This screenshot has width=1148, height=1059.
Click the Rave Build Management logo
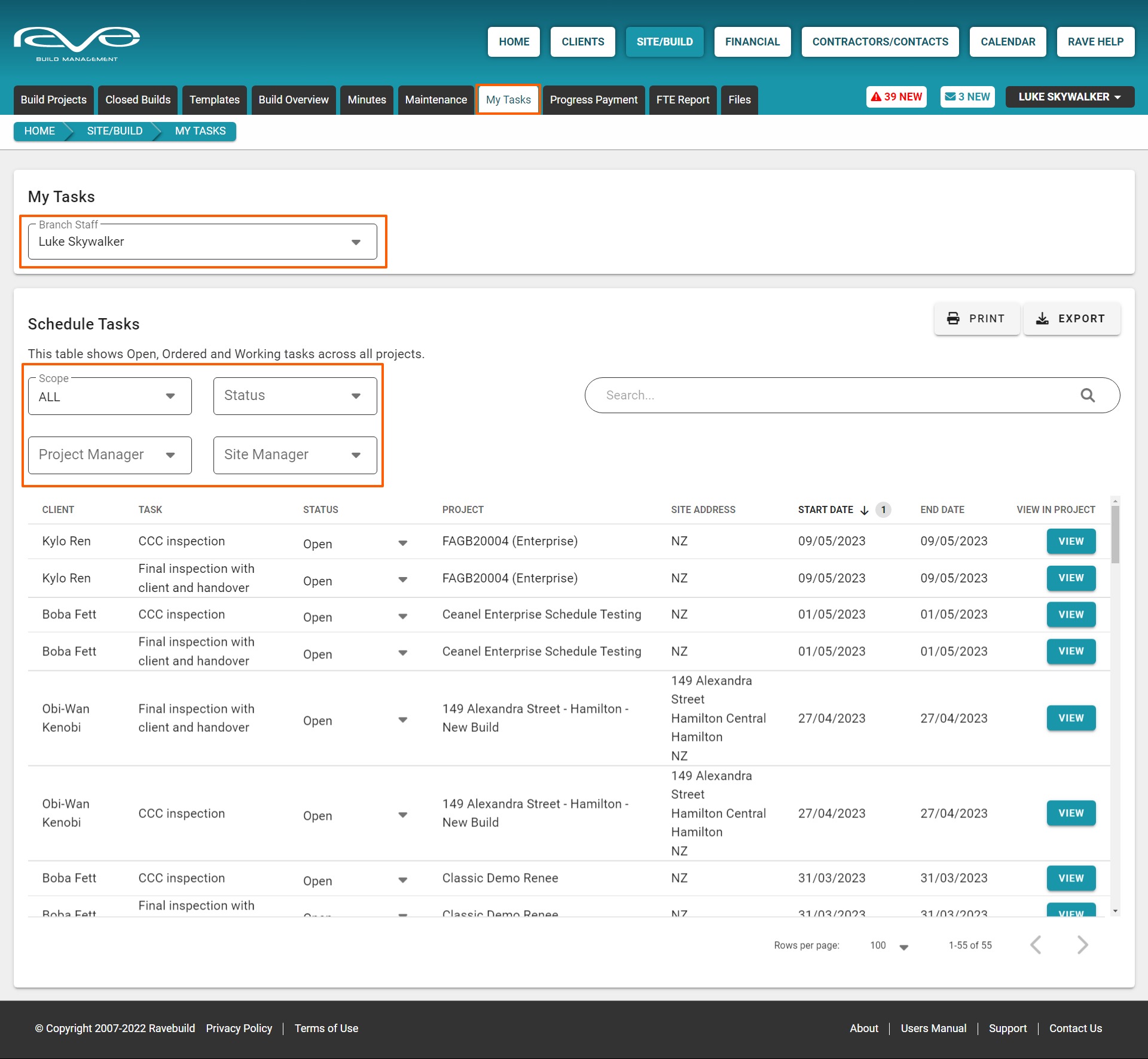77,43
